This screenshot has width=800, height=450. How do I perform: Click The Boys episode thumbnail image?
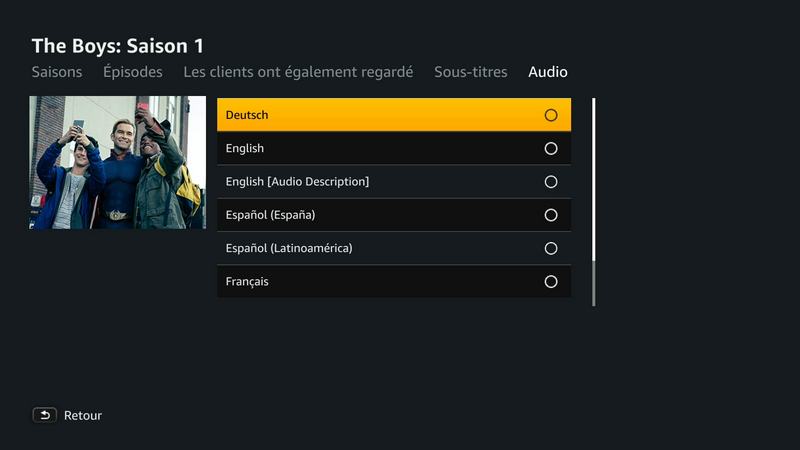tap(118, 162)
